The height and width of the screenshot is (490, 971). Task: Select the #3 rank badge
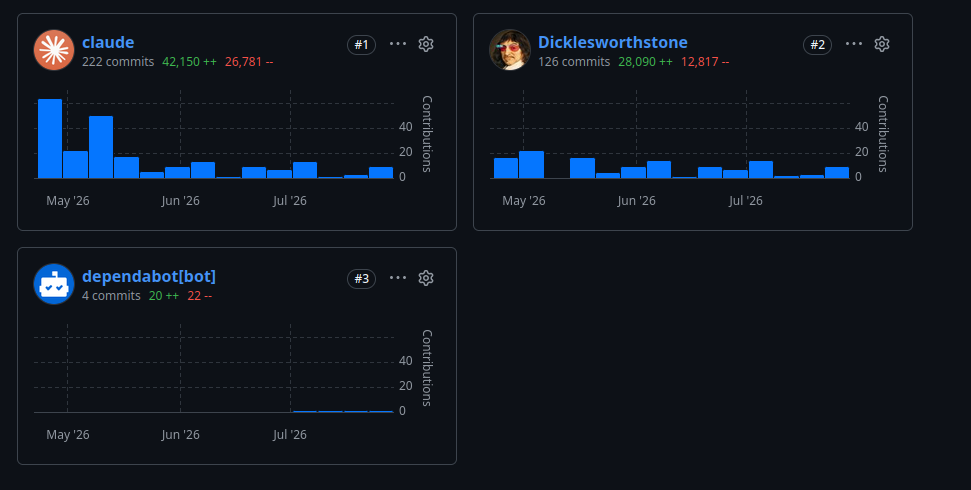(362, 279)
